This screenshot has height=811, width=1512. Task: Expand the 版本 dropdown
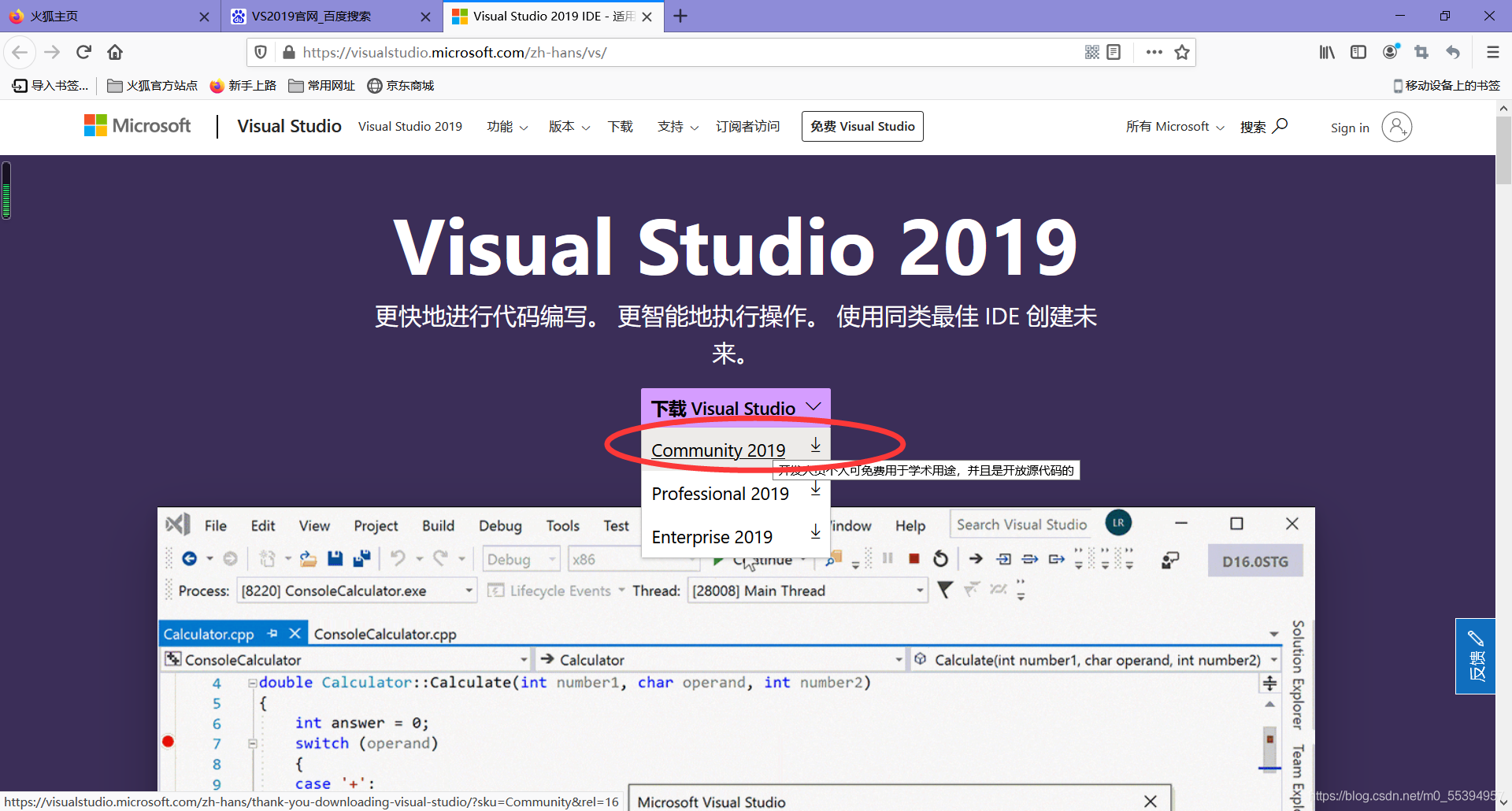click(x=569, y=127)
